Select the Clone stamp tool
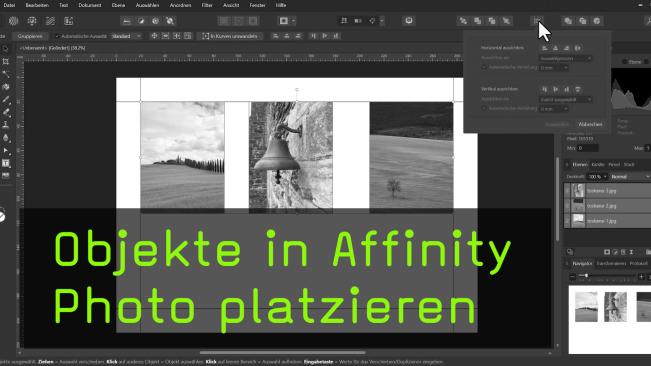The image size is (651, 366). [5, 125]
